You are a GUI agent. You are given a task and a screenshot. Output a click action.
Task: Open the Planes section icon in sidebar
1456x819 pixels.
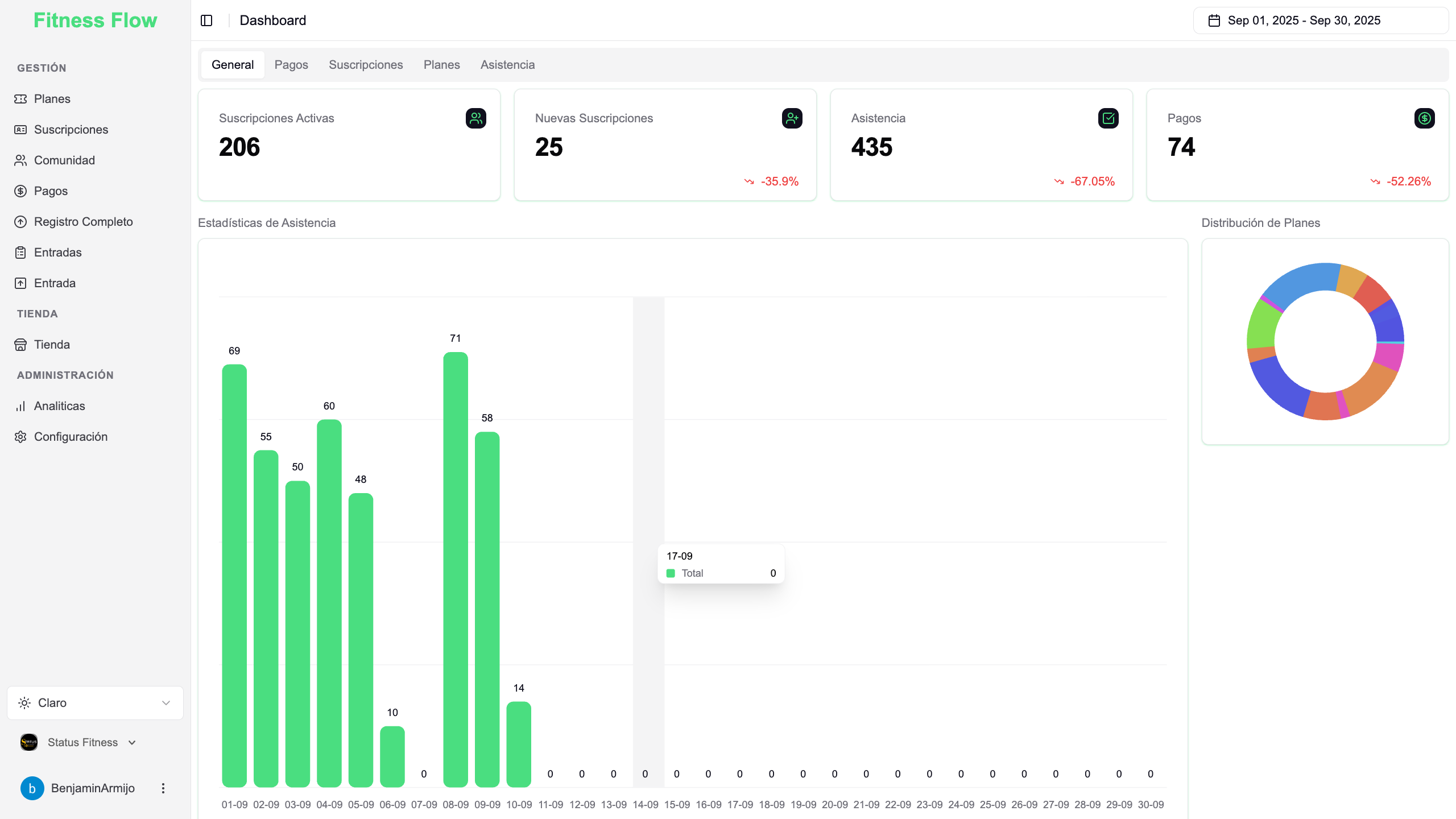tap(20, 98)
